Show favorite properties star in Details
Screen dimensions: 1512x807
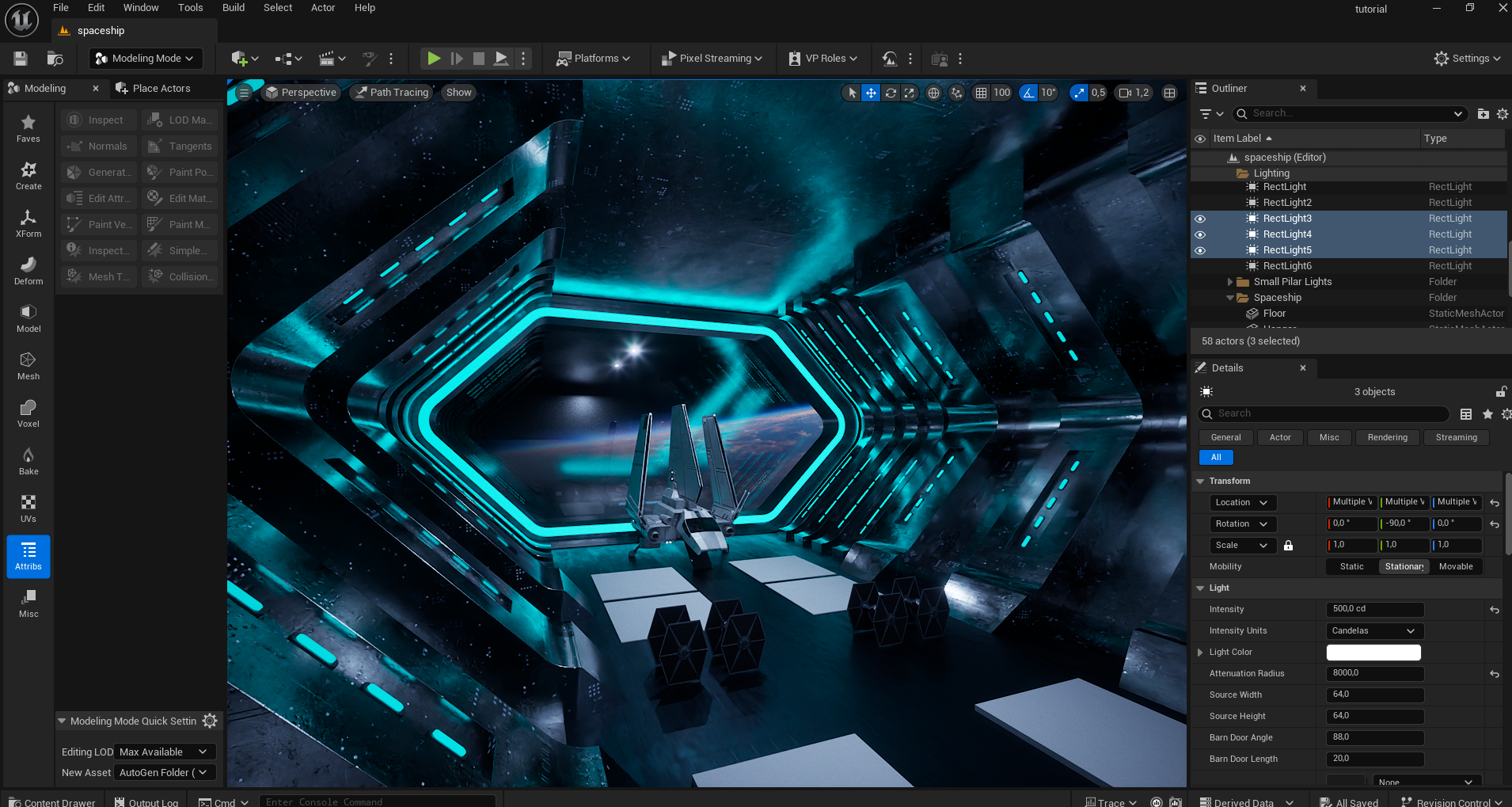(x=1487, y=414)
